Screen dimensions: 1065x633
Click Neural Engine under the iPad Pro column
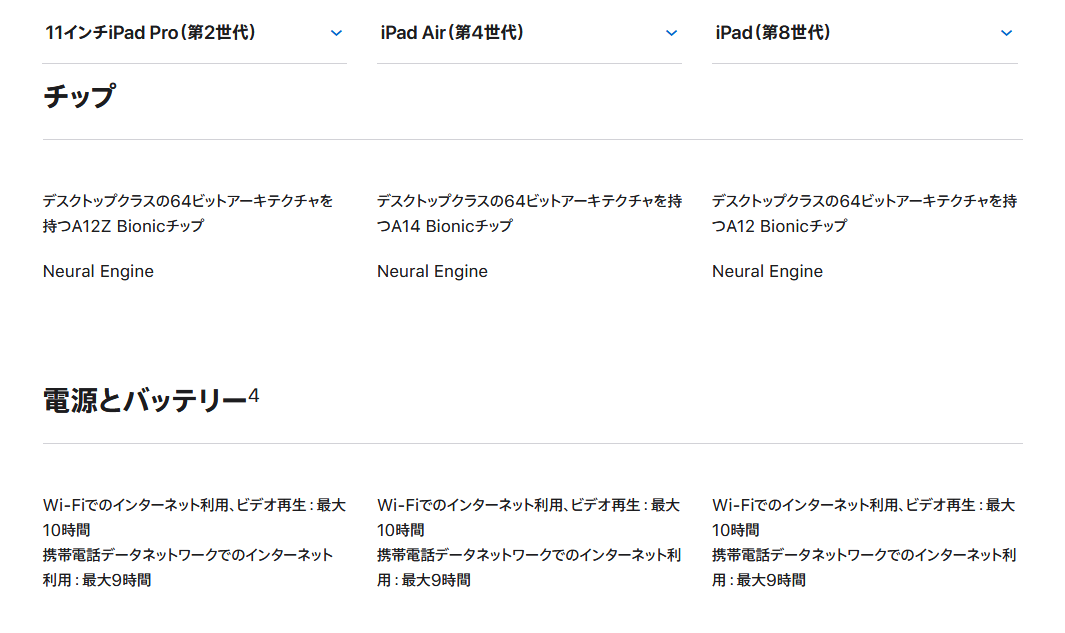pyautogui.click(x=98, y=271)
